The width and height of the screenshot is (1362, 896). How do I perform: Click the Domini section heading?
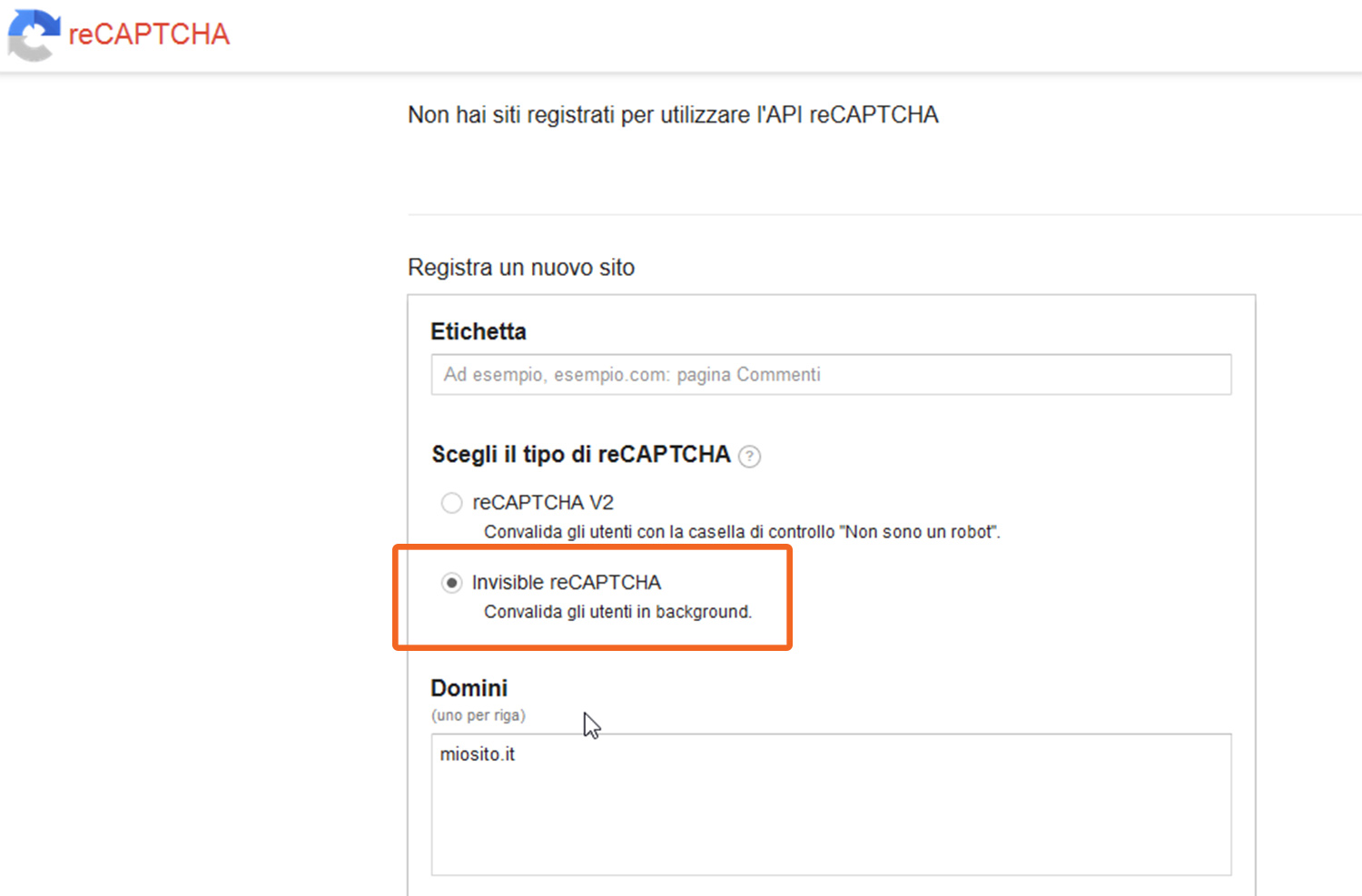[x=469, y=688]
